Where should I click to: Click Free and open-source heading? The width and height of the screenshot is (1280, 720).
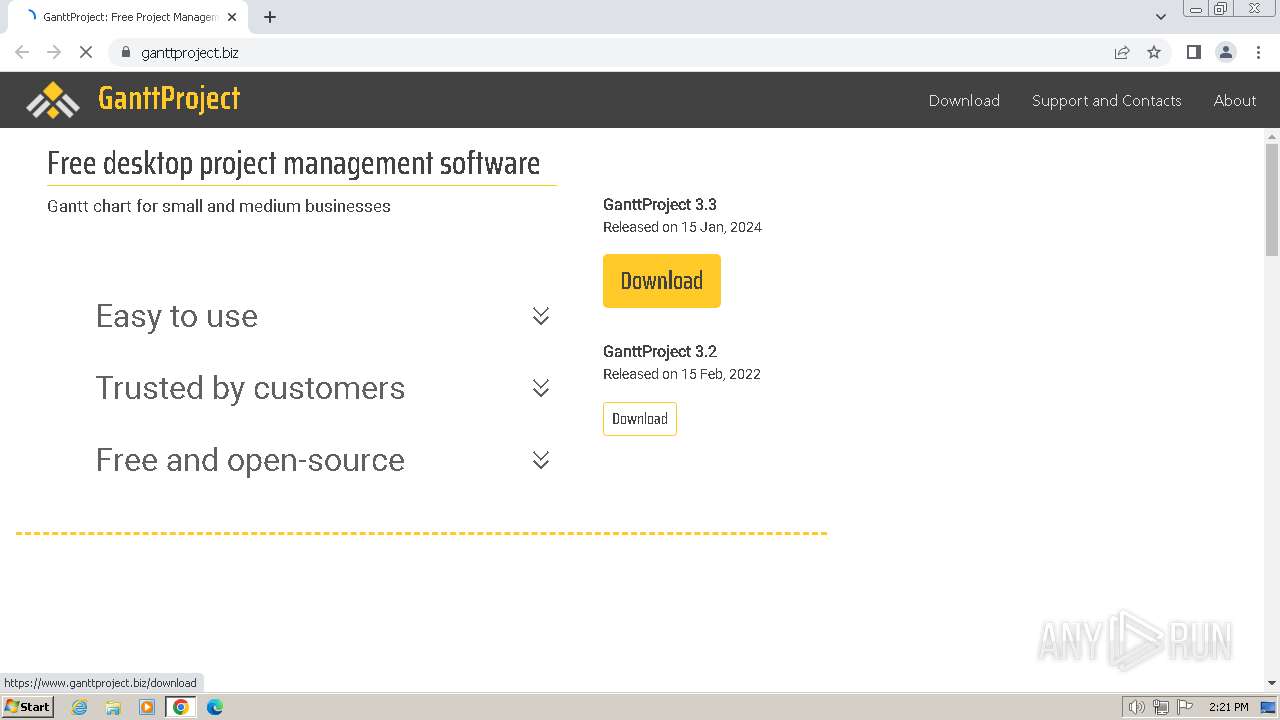point(250,460)
